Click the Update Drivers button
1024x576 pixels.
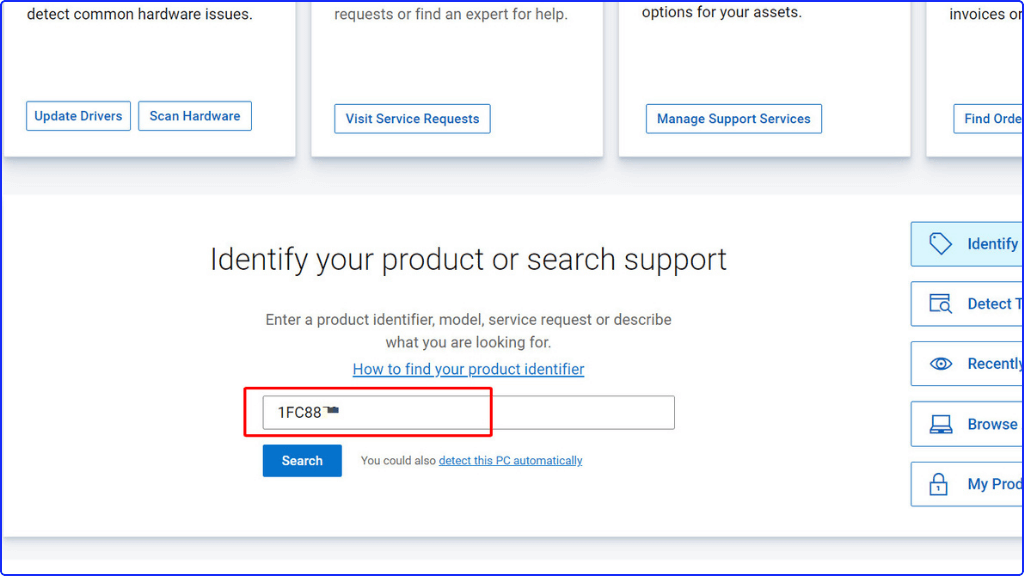[78, 115]
